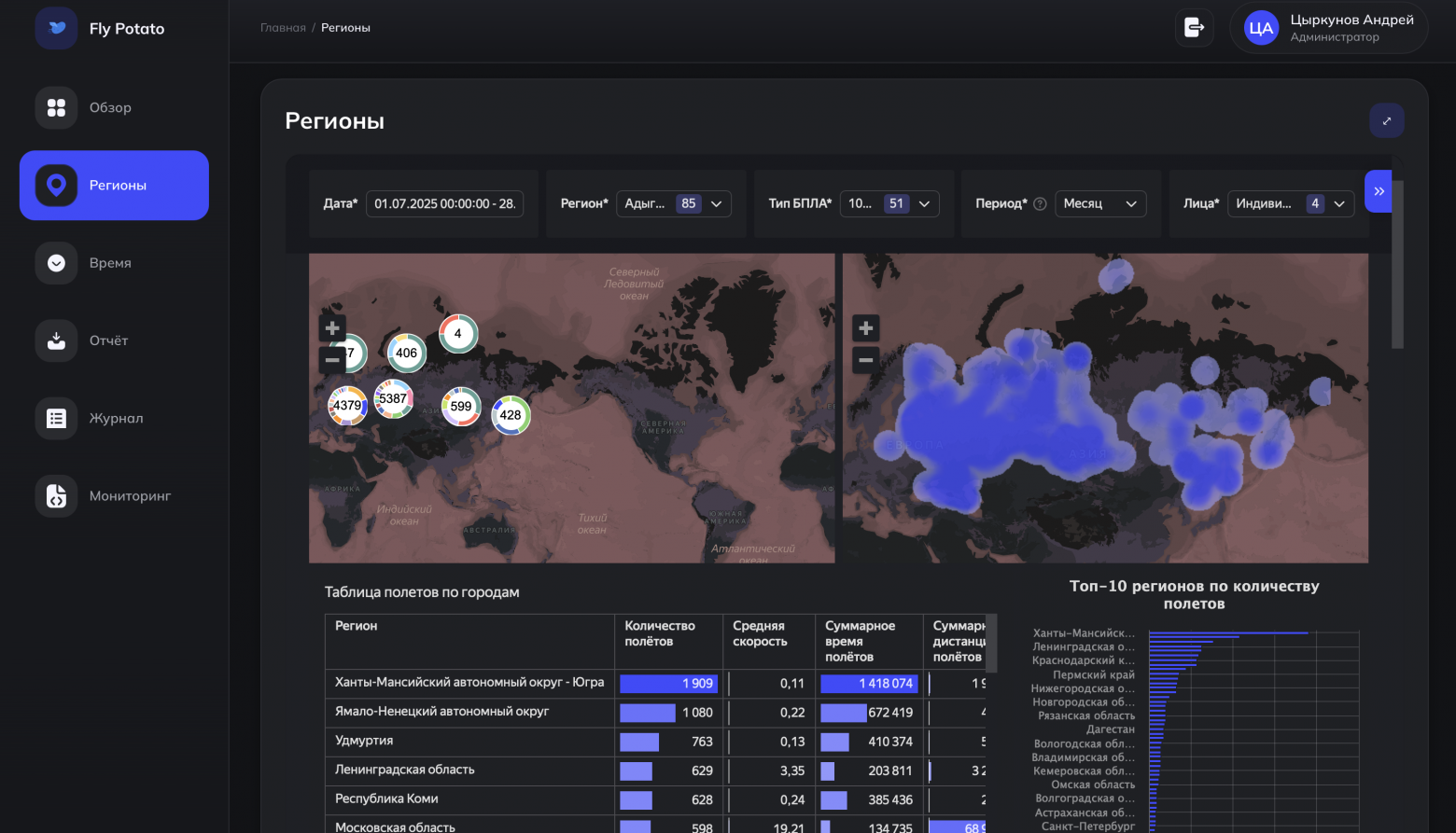The width and height of the screenshot is (1456, 833).
Task: Open the Отчёт report section
Action: tap(114, 340)
